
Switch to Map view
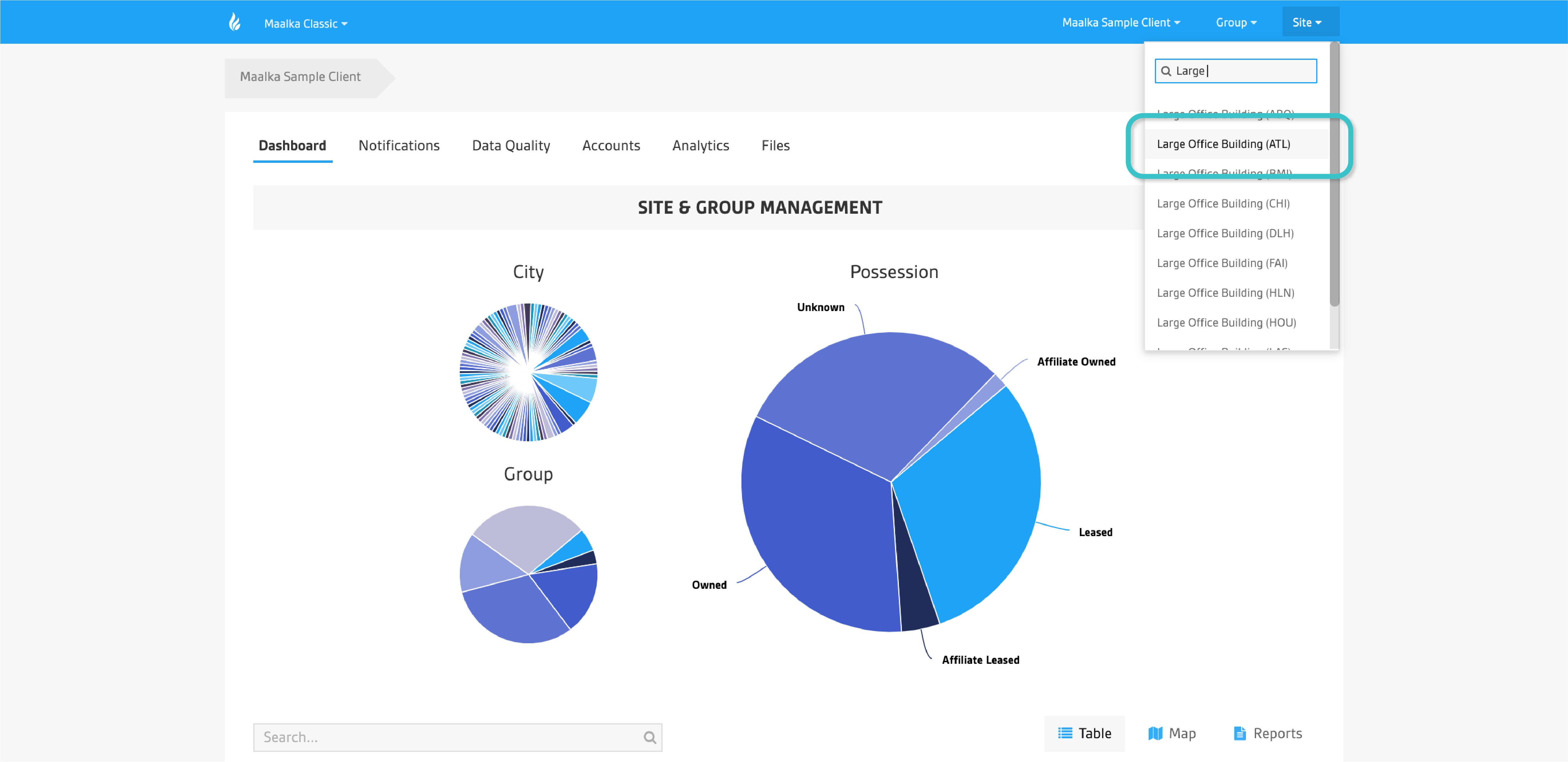click(x=1172, y=733)
